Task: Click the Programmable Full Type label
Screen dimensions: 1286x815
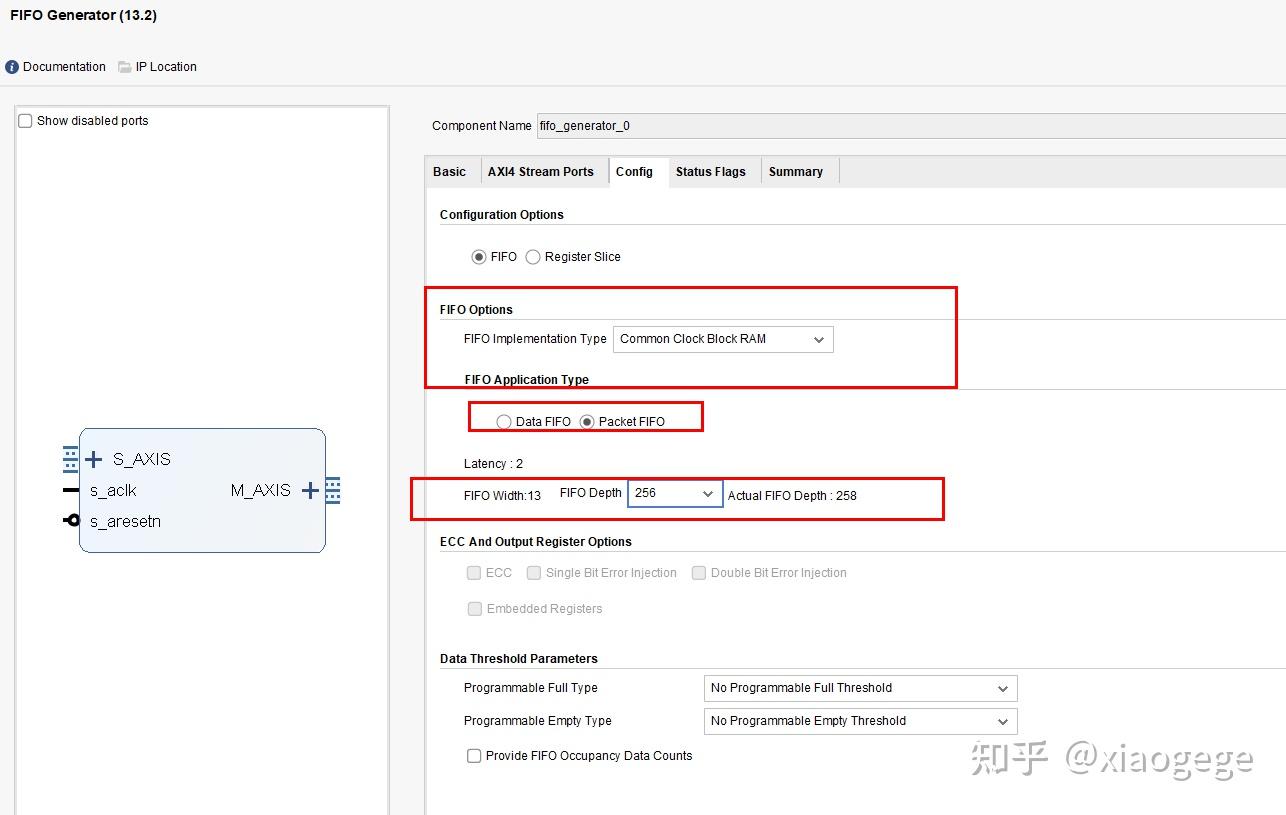Action: 531,688
